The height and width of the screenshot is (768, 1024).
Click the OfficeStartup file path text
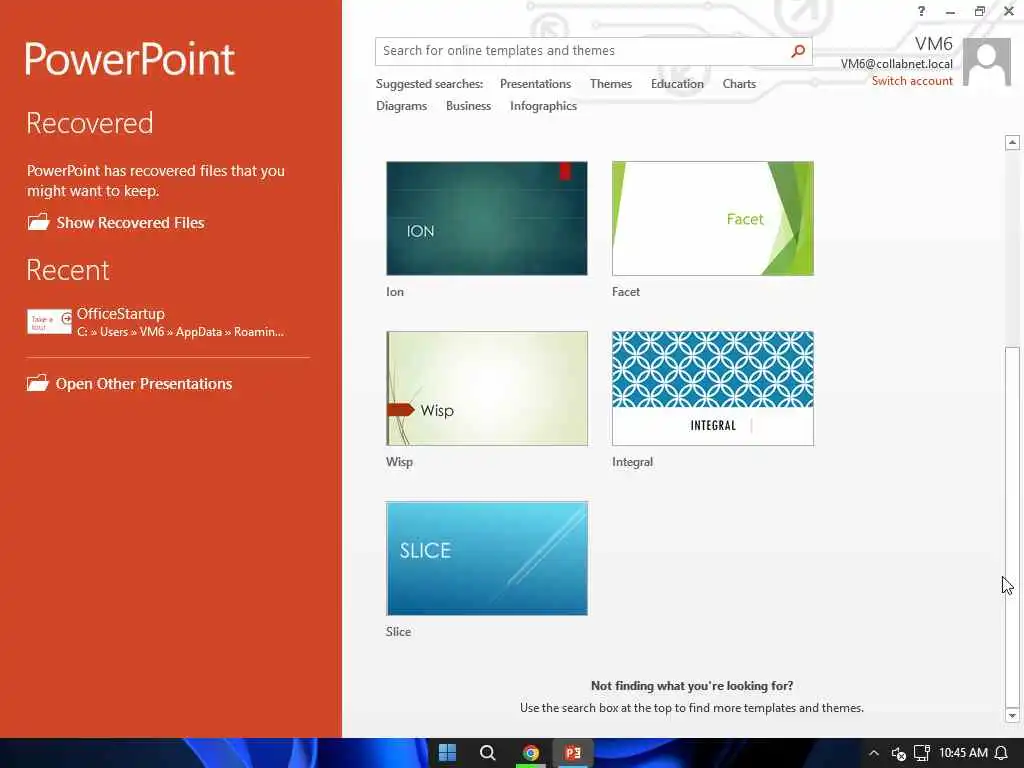(x=180, y=332)
